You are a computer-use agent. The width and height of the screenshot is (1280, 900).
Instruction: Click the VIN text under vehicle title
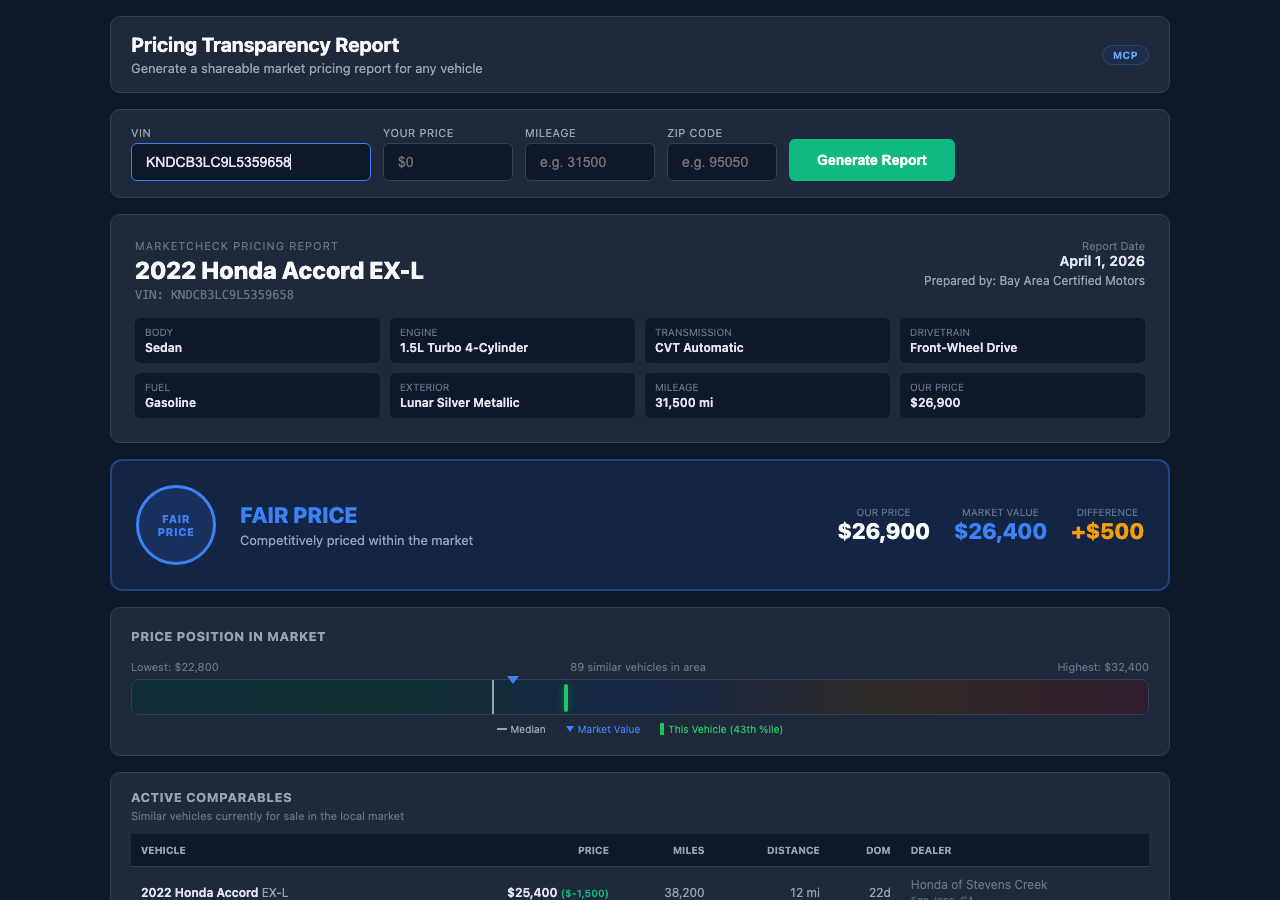coord(214,295)
